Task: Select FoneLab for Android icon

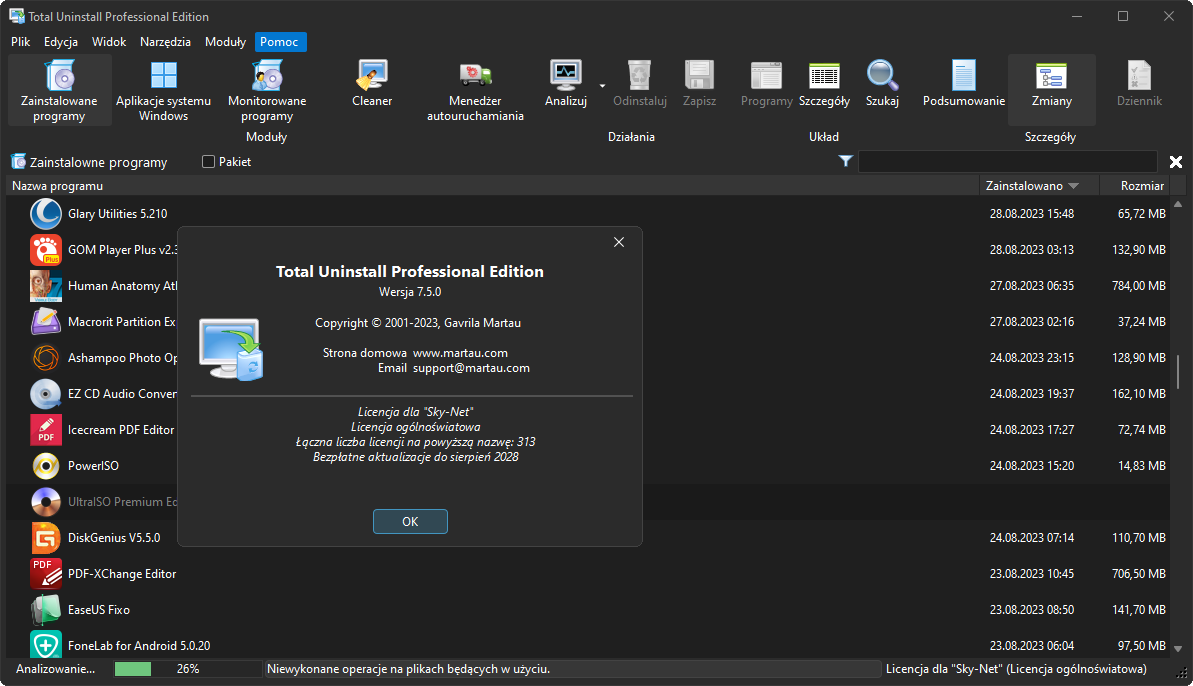Action: [x=46, y=645]
